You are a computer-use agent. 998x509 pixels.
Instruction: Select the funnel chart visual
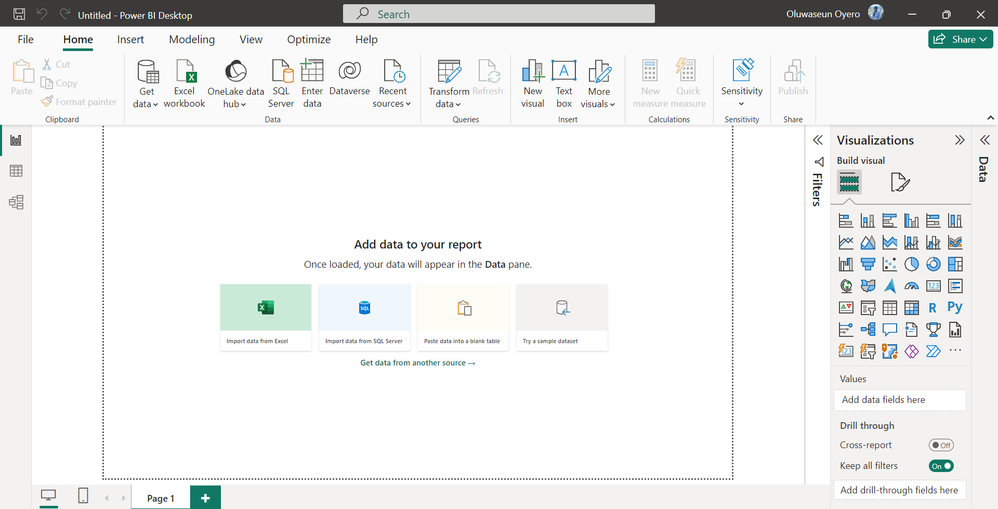[868, 264]
